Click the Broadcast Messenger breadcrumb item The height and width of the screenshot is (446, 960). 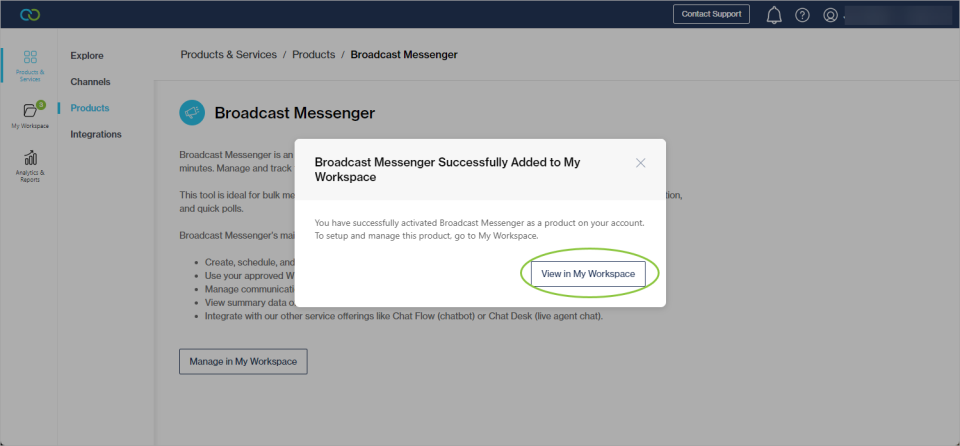pos(404,55)
